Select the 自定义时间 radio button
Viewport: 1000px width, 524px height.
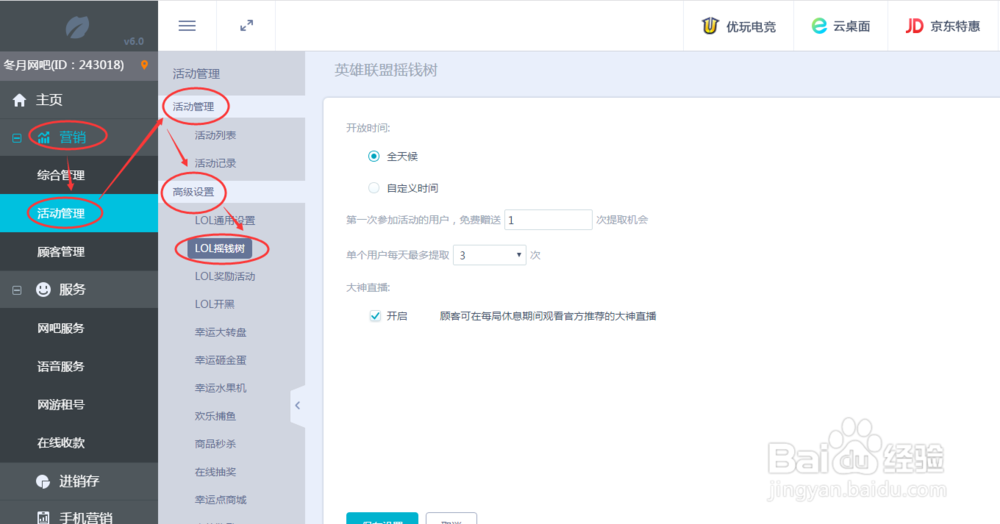pos(374,188)
